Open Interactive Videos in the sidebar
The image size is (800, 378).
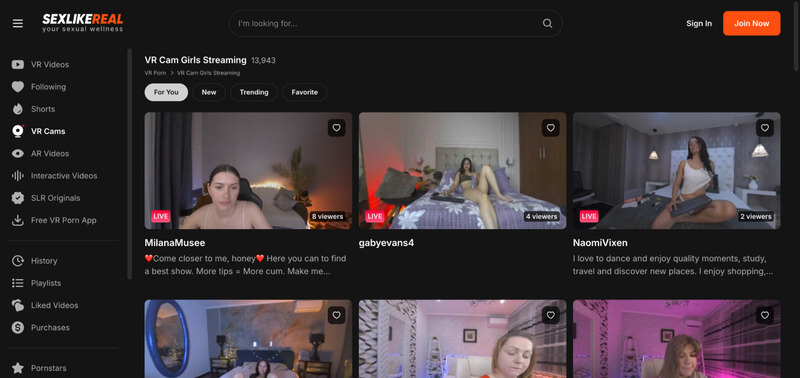coord(64,175)
